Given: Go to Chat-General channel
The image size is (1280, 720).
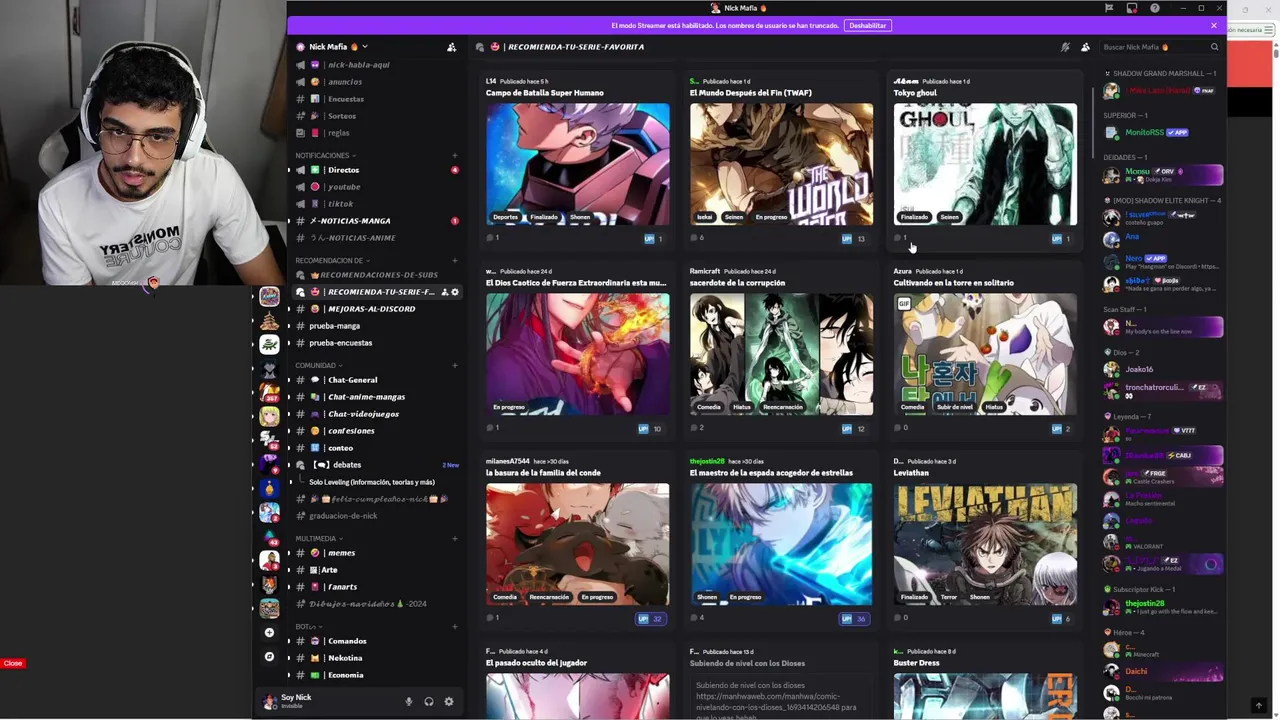Looking at the screenshot, I should [375, 380].
